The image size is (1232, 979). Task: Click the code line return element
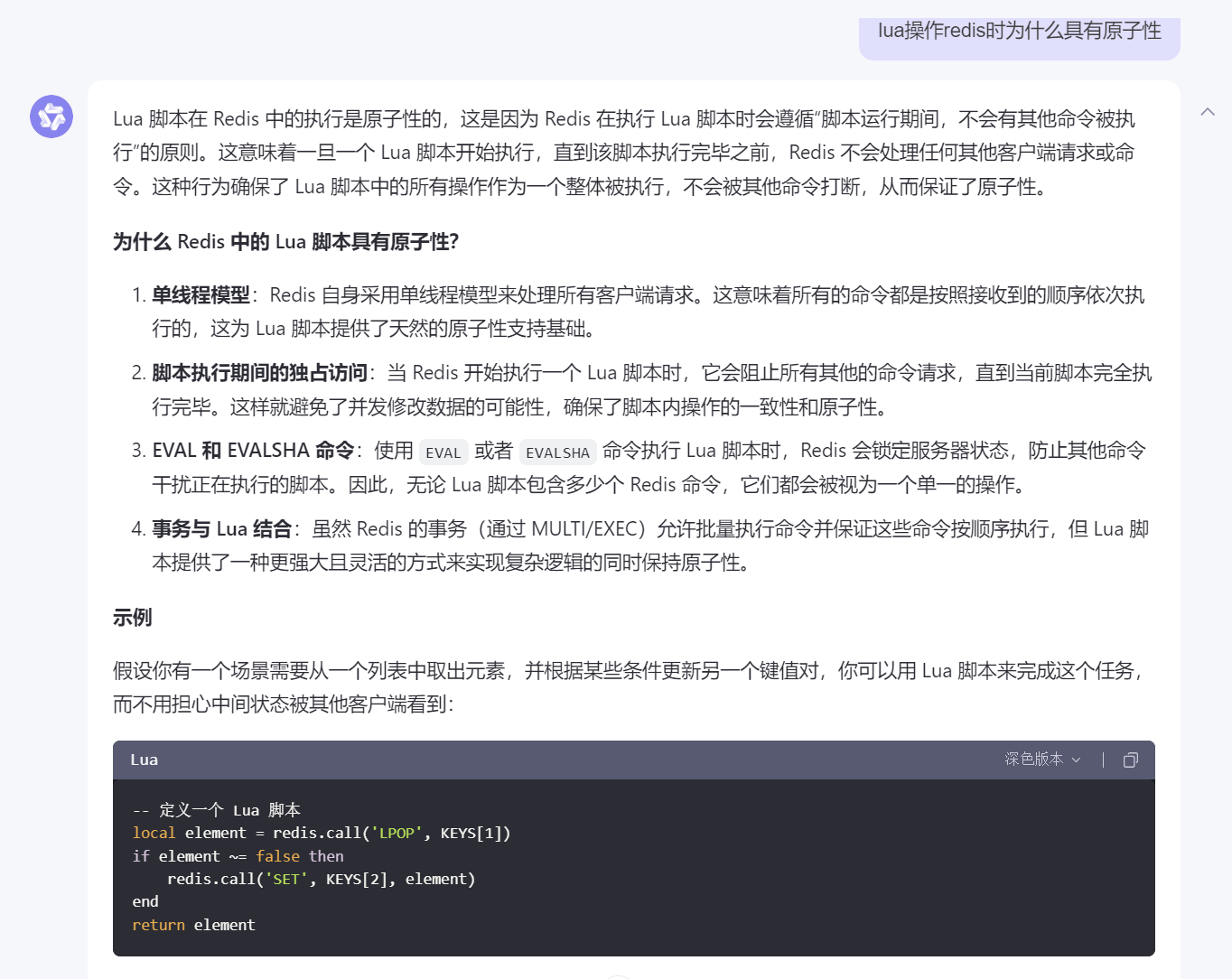(193, 925)
